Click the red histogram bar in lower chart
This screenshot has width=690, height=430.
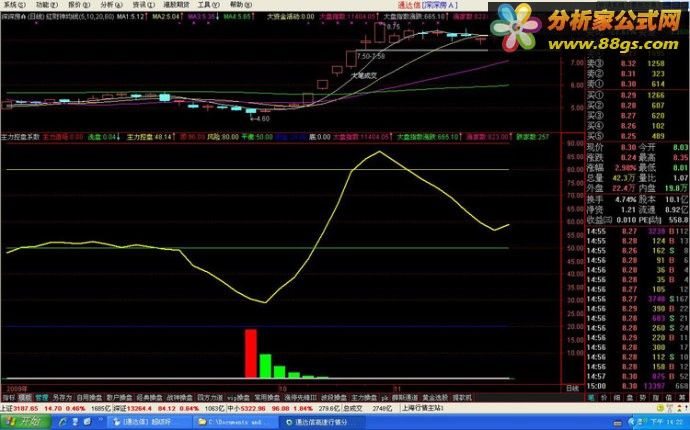point(251,354)
